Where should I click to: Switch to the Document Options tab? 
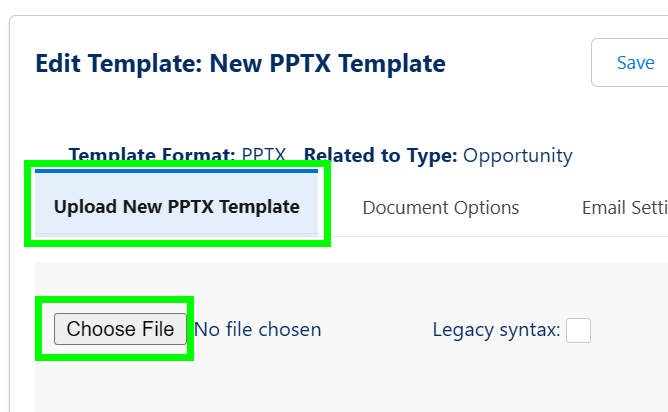coord(440,208)
